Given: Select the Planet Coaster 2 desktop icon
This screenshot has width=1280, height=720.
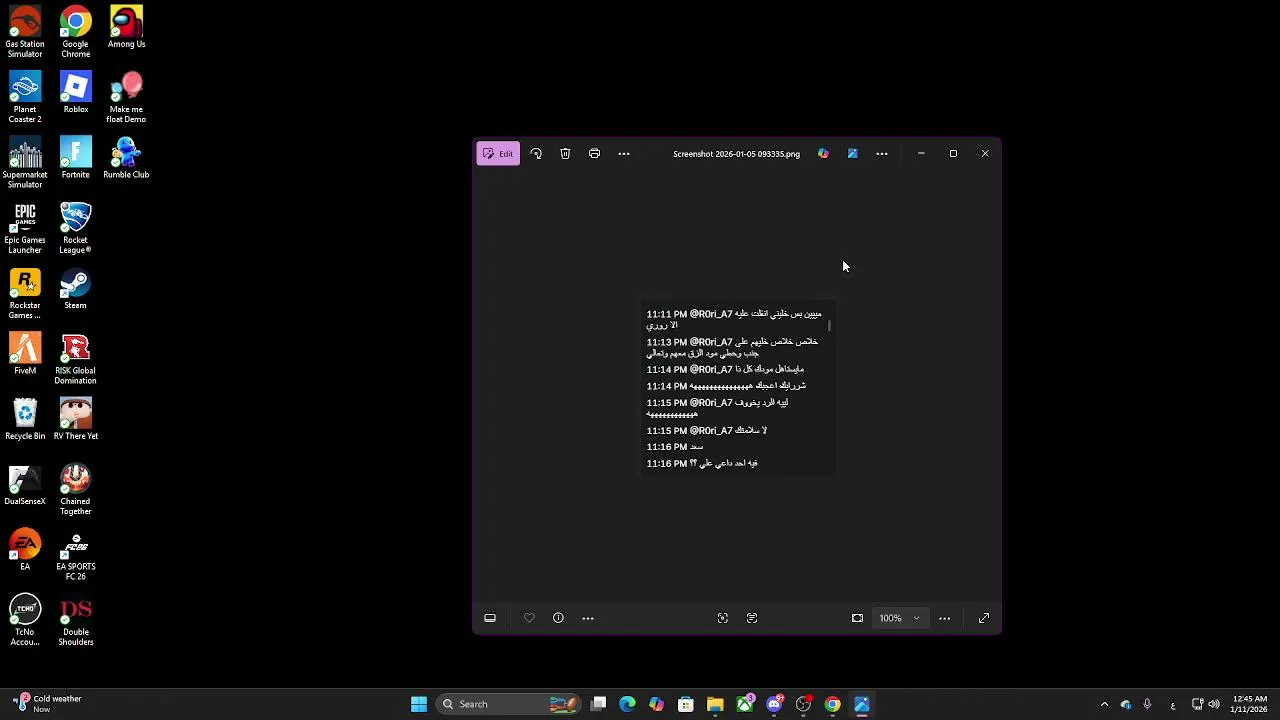Looking at the screenshot, I should (25, 97).
